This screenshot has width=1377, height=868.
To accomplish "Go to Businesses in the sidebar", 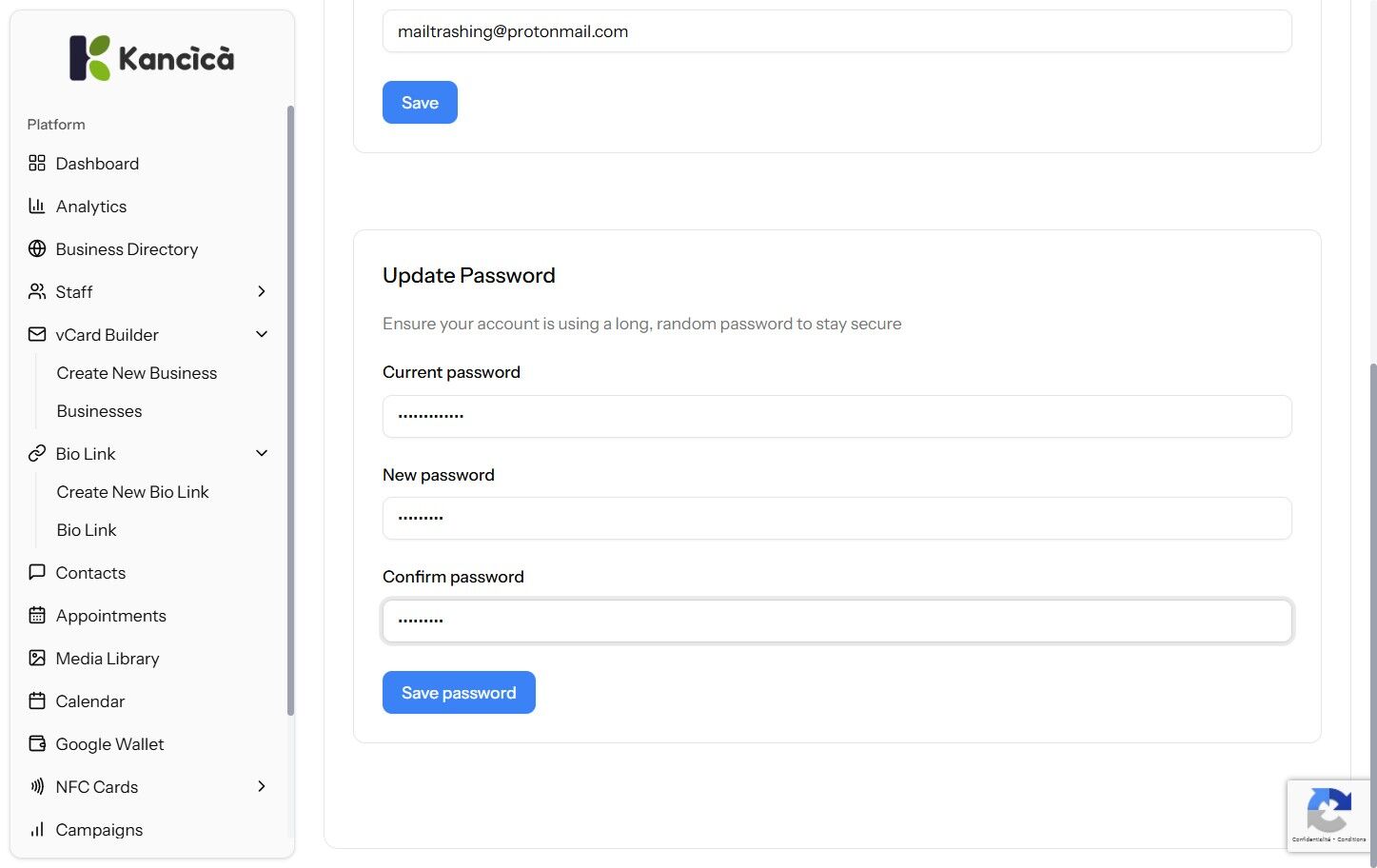I will [x=99, y=411].
